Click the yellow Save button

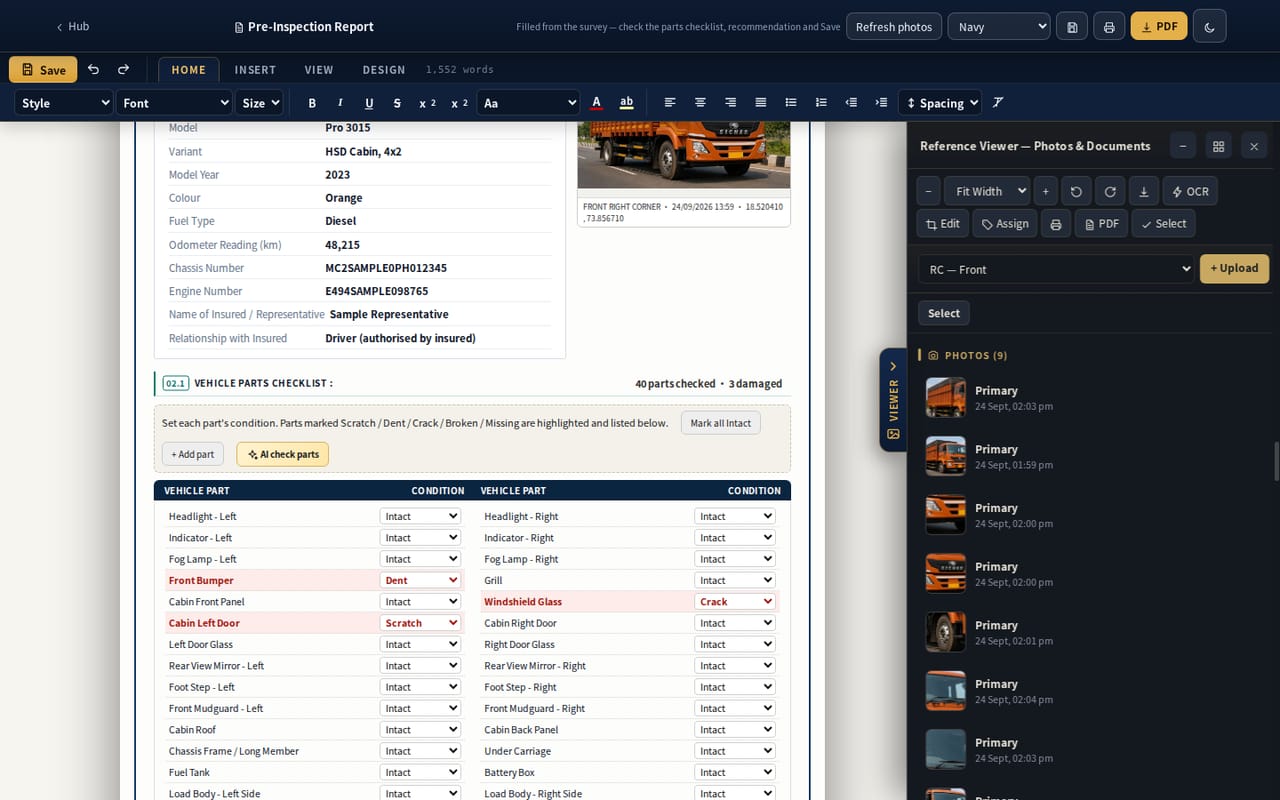click(43, 70)
